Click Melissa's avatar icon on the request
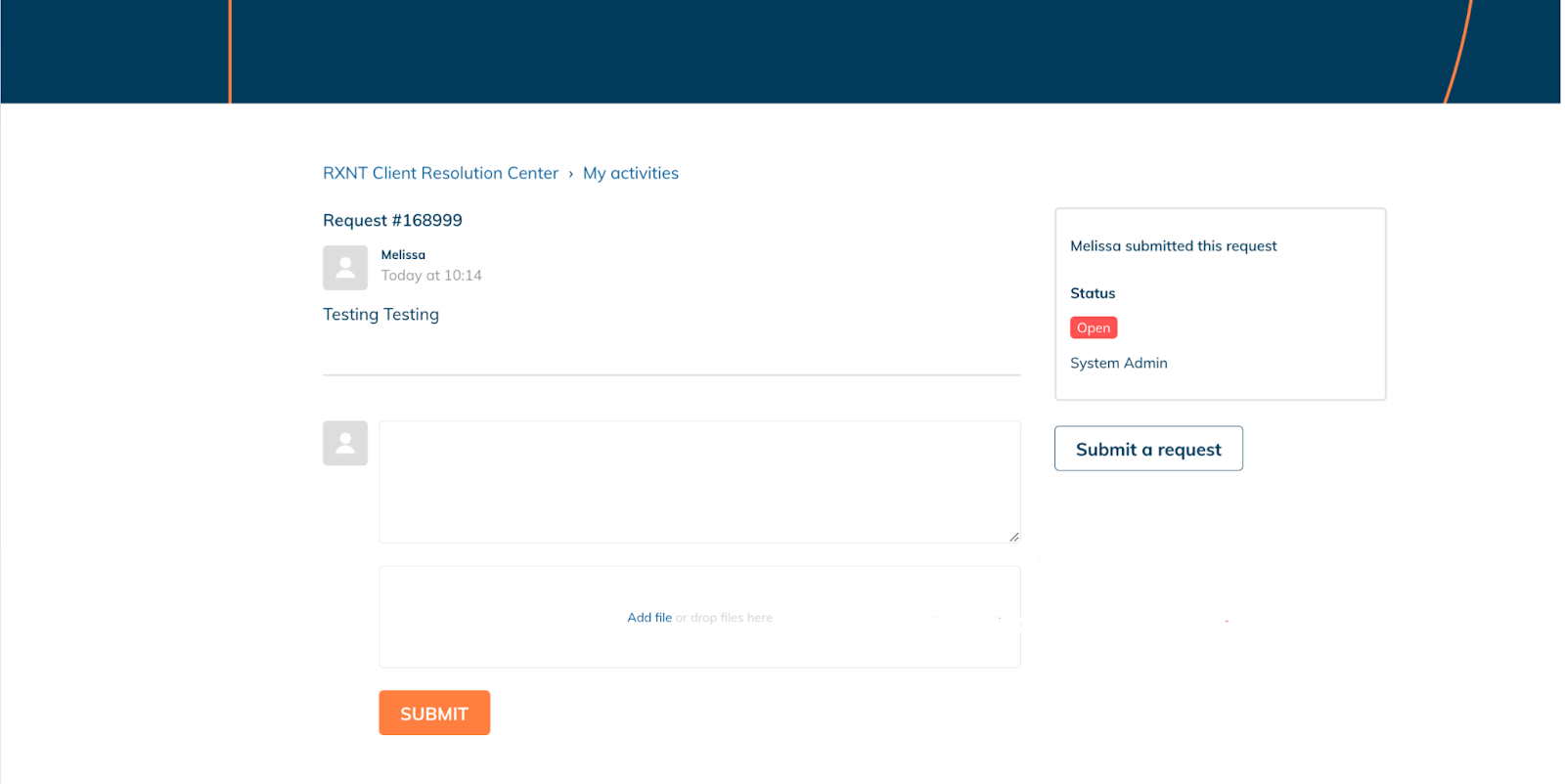1565x784 pixels. (x=345, y=268)
